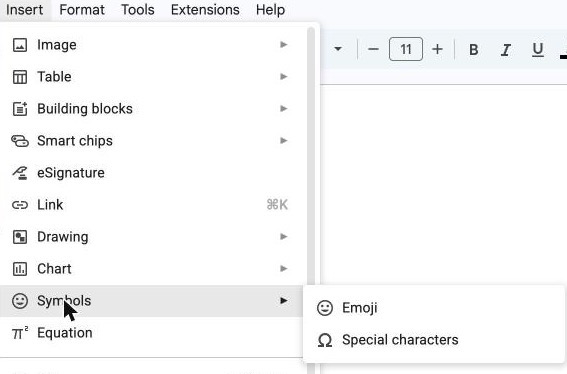Open the Tools menu
Screen dimensions: 567x374
pos(138,10)
